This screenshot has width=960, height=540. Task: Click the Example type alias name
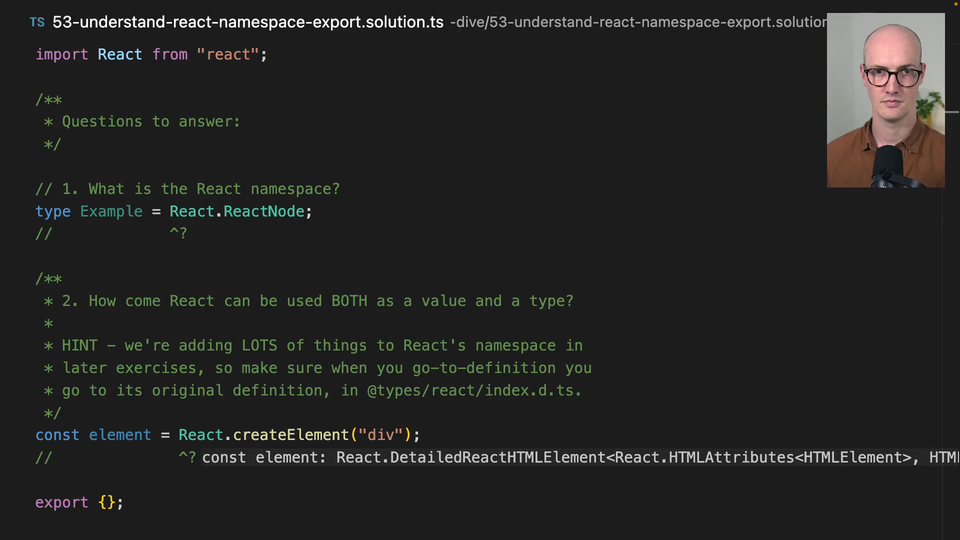pyautogui.click(x=111, y=211)
